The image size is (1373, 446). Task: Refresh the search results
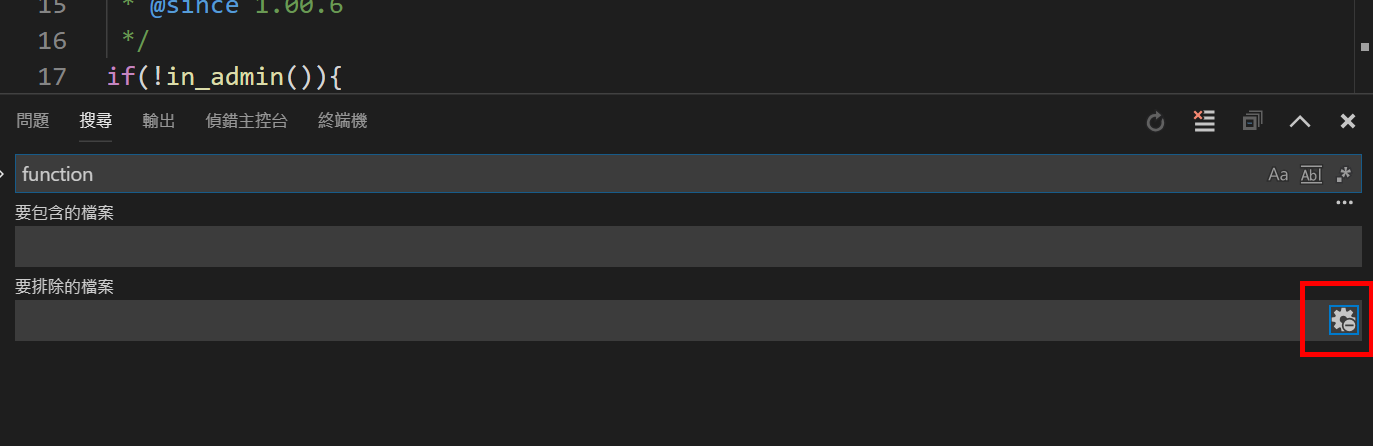point(1155,122)
